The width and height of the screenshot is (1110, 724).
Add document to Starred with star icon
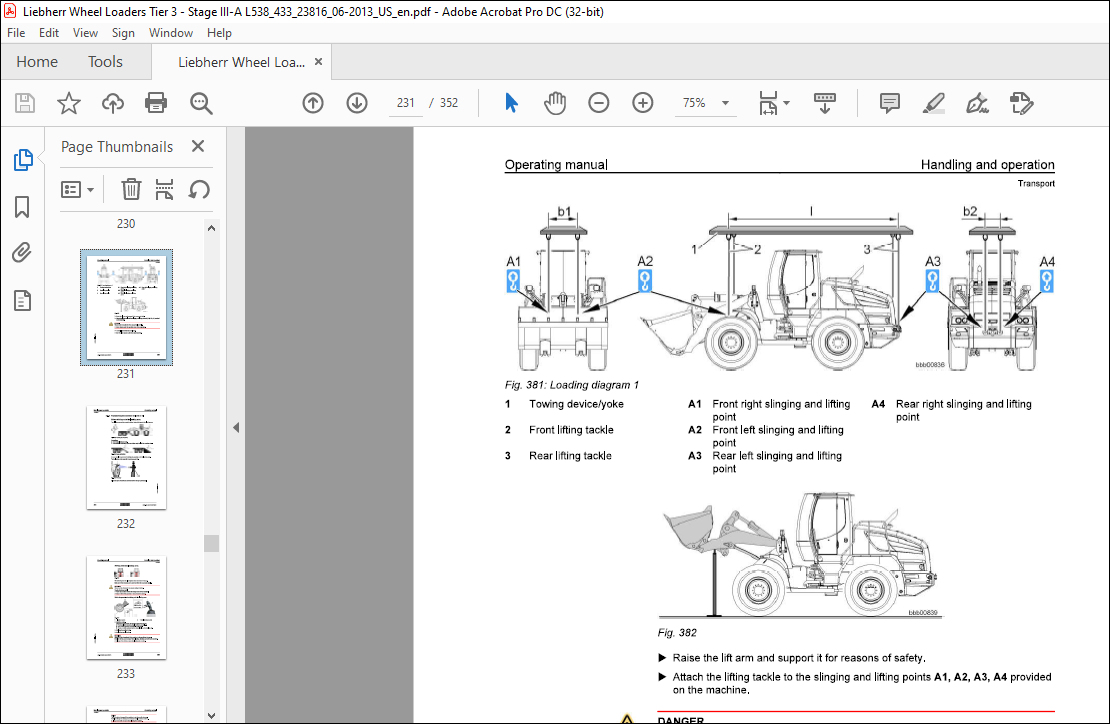pyautogui.click(x=69, y=103)
